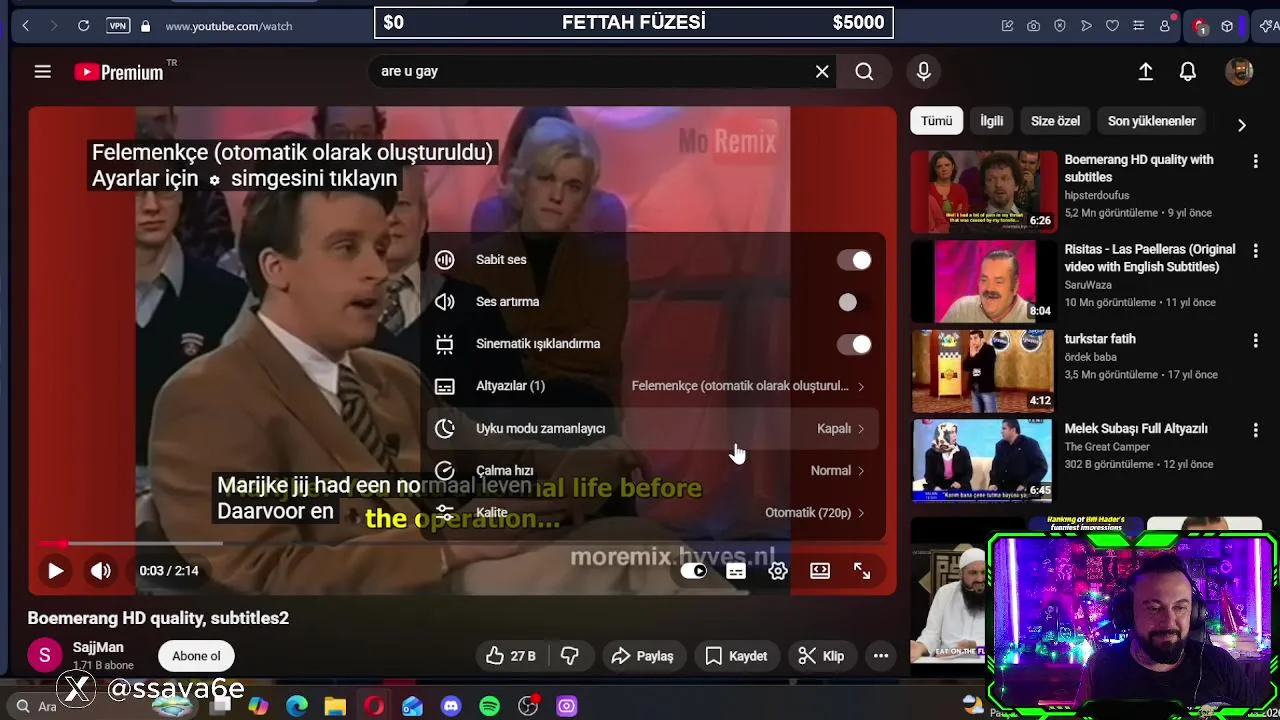This screenshot has width=1280, height=720.
Task: Open Opera ad blocker shield icon
Action: pyautogui.click(x=1060, y=26)
